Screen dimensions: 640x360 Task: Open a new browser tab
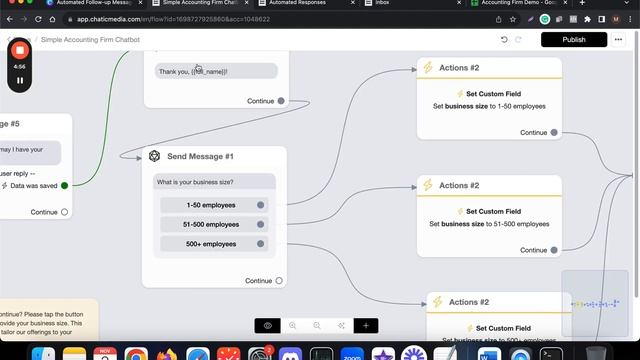pos(582,3)
